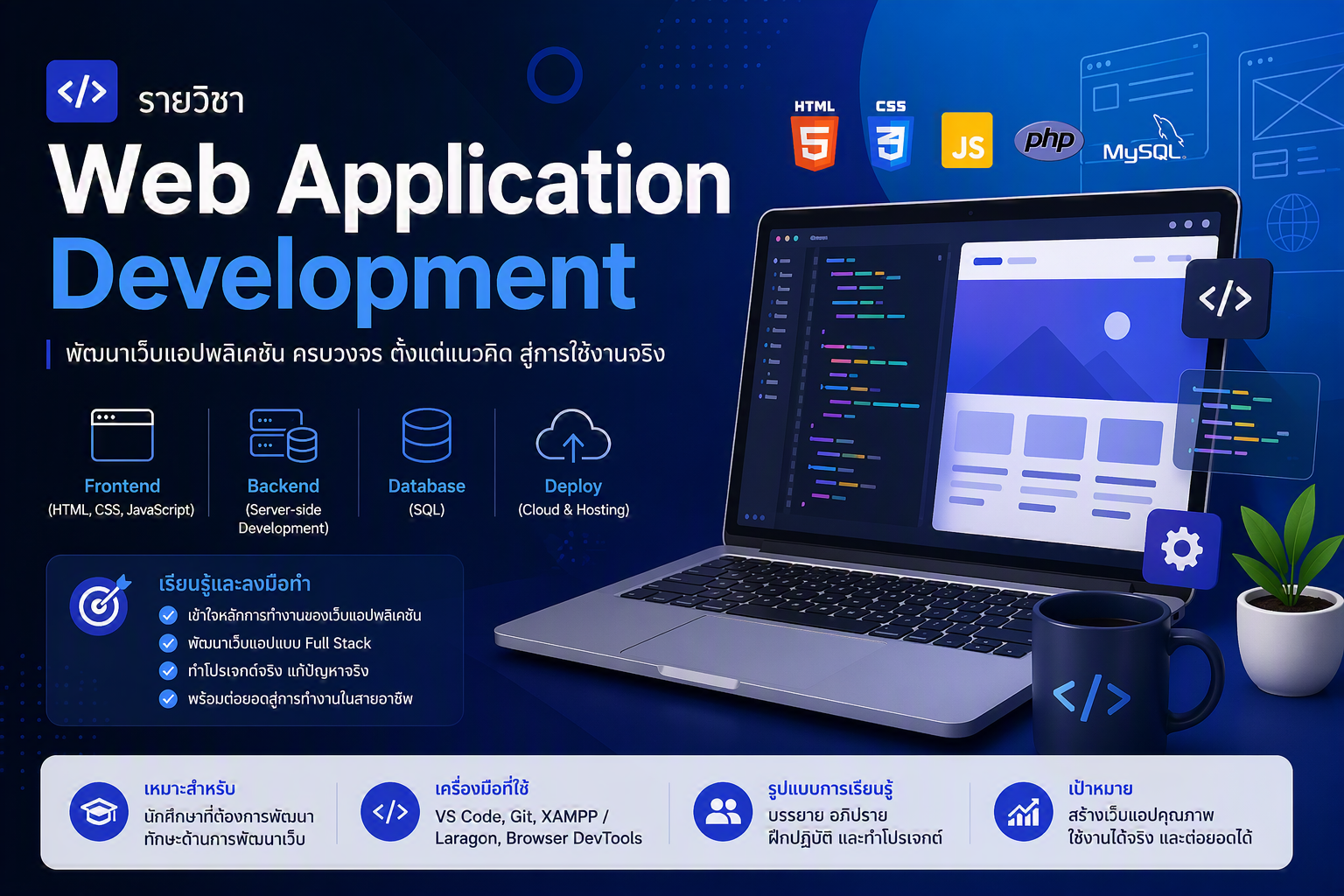Select the HTML5 logo
Image resolution: width=1344 pixels, height=896 pixels.
click(x=815, y=135)
